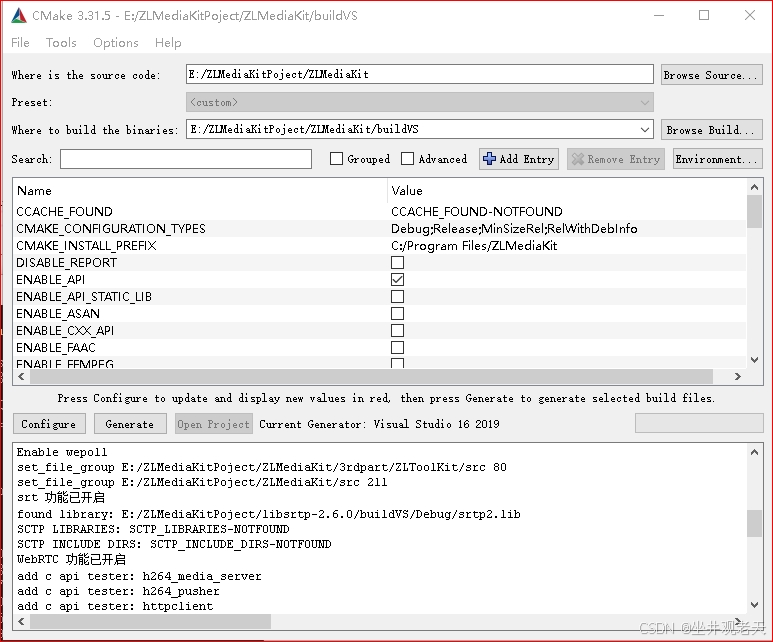The height and width of the screenshot is (642, 773).
Task: Check the ENABLE_API_STATIC_LIB checkbox
Action: coord(397,296)
